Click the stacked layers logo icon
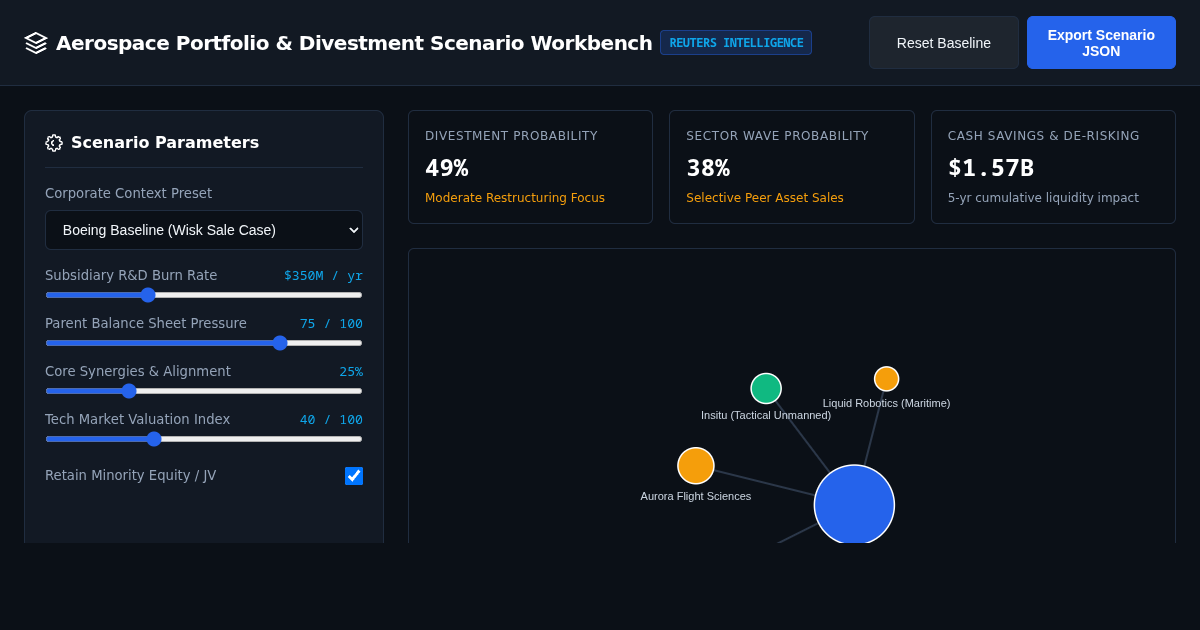Image resolution: width=1200 pixels, height=630 pixels. pos(36,43)
